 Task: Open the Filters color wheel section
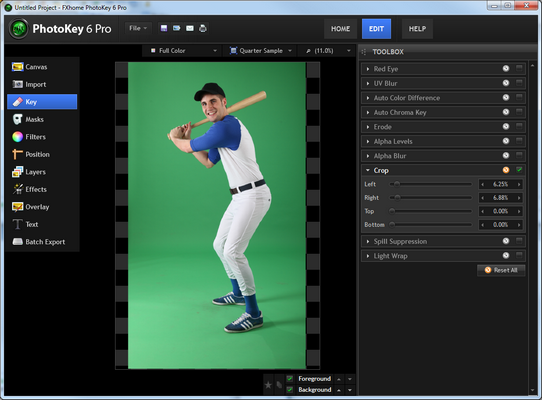[x=42, y=137]
